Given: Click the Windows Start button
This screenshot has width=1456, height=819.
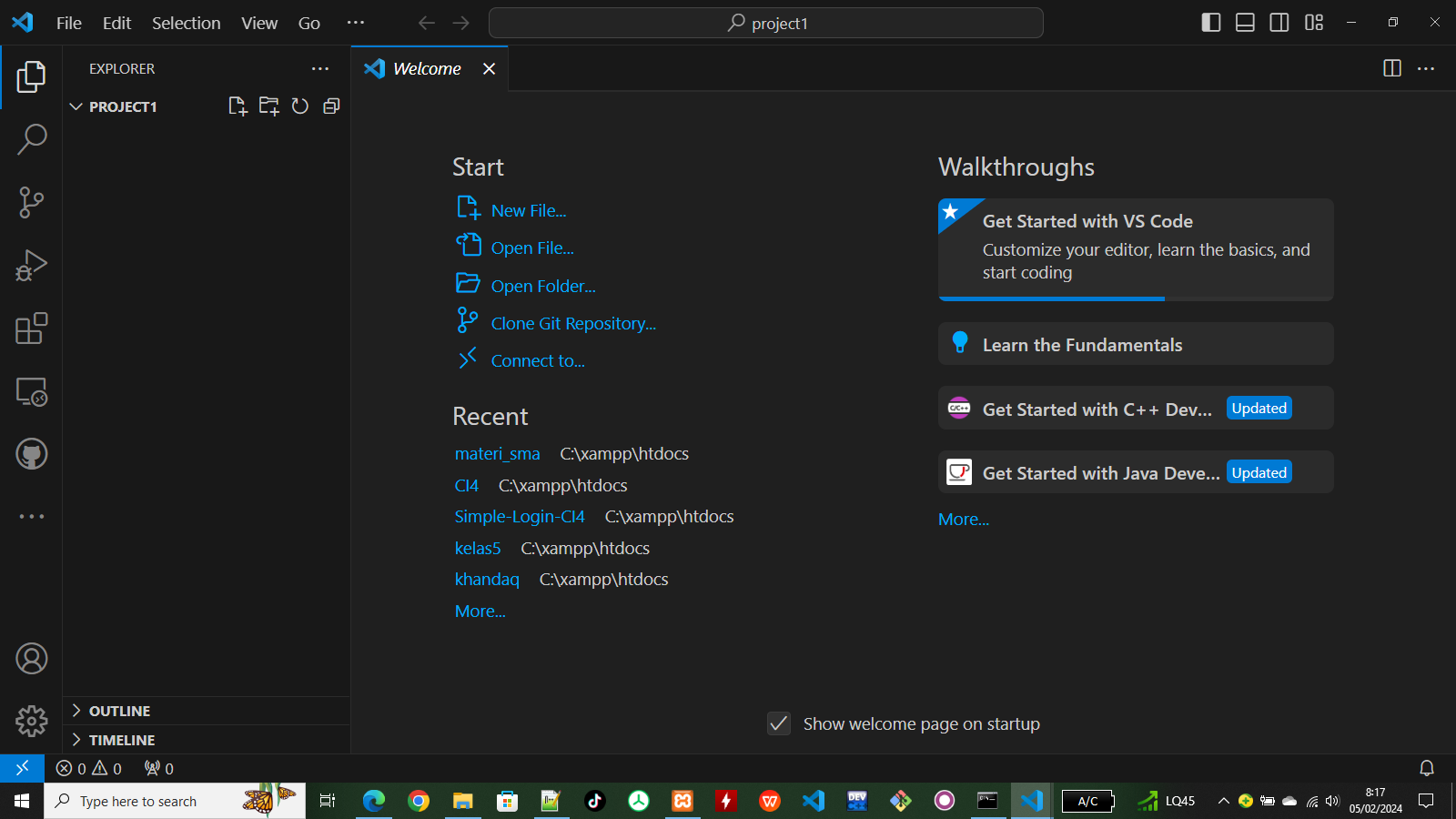Looking at the screenshot, I should click(22, 801).
